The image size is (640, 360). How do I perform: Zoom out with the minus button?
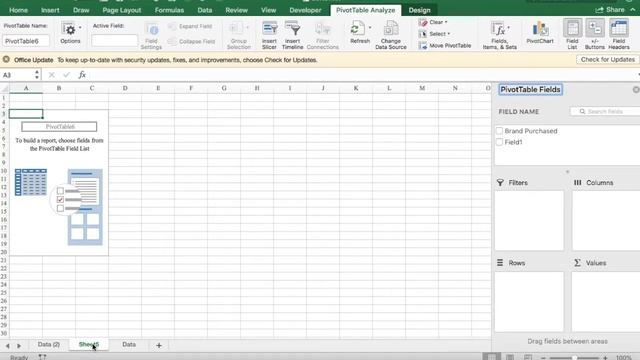click(543, 358)
